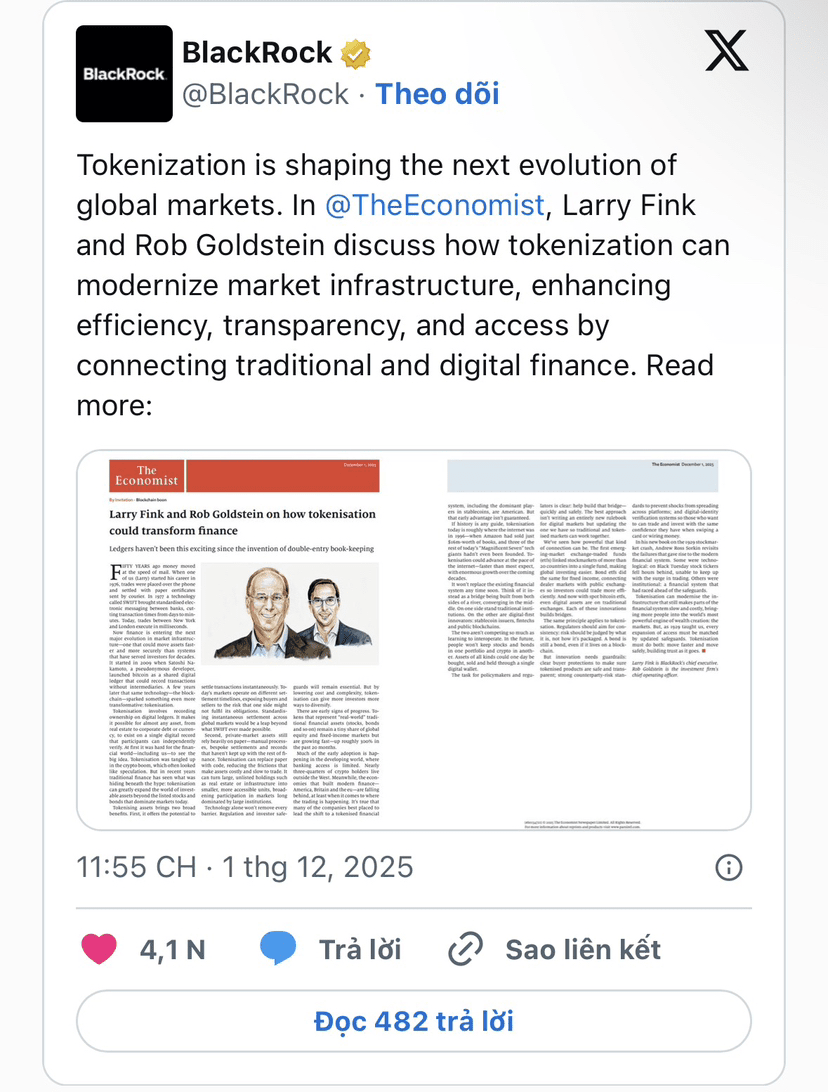This screenshot has height=1092, width=828.
Task: Click the BlackRock display name
Action: pyautogui.click(x=257, y=53)
